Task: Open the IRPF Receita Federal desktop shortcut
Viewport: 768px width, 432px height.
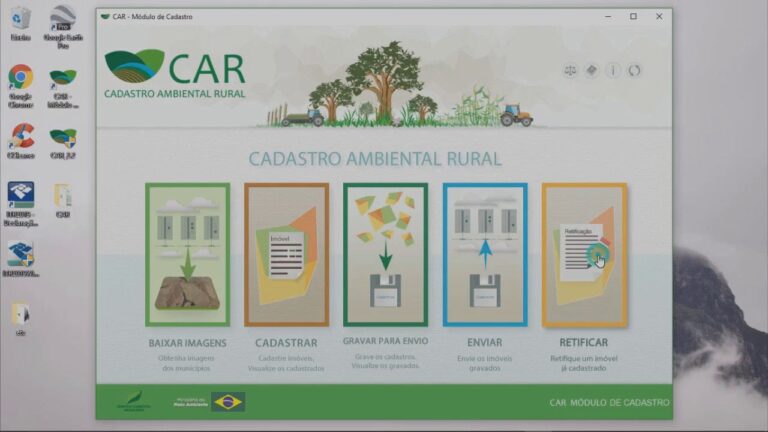Action: pos(21,204)
